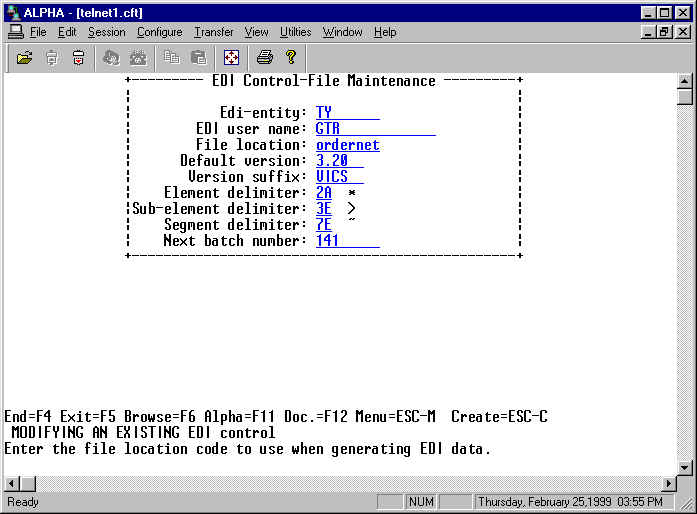The height and width of the screenshot is (514, 697).
Task: Click the Next batch number field 141
Action: [328, 241]
